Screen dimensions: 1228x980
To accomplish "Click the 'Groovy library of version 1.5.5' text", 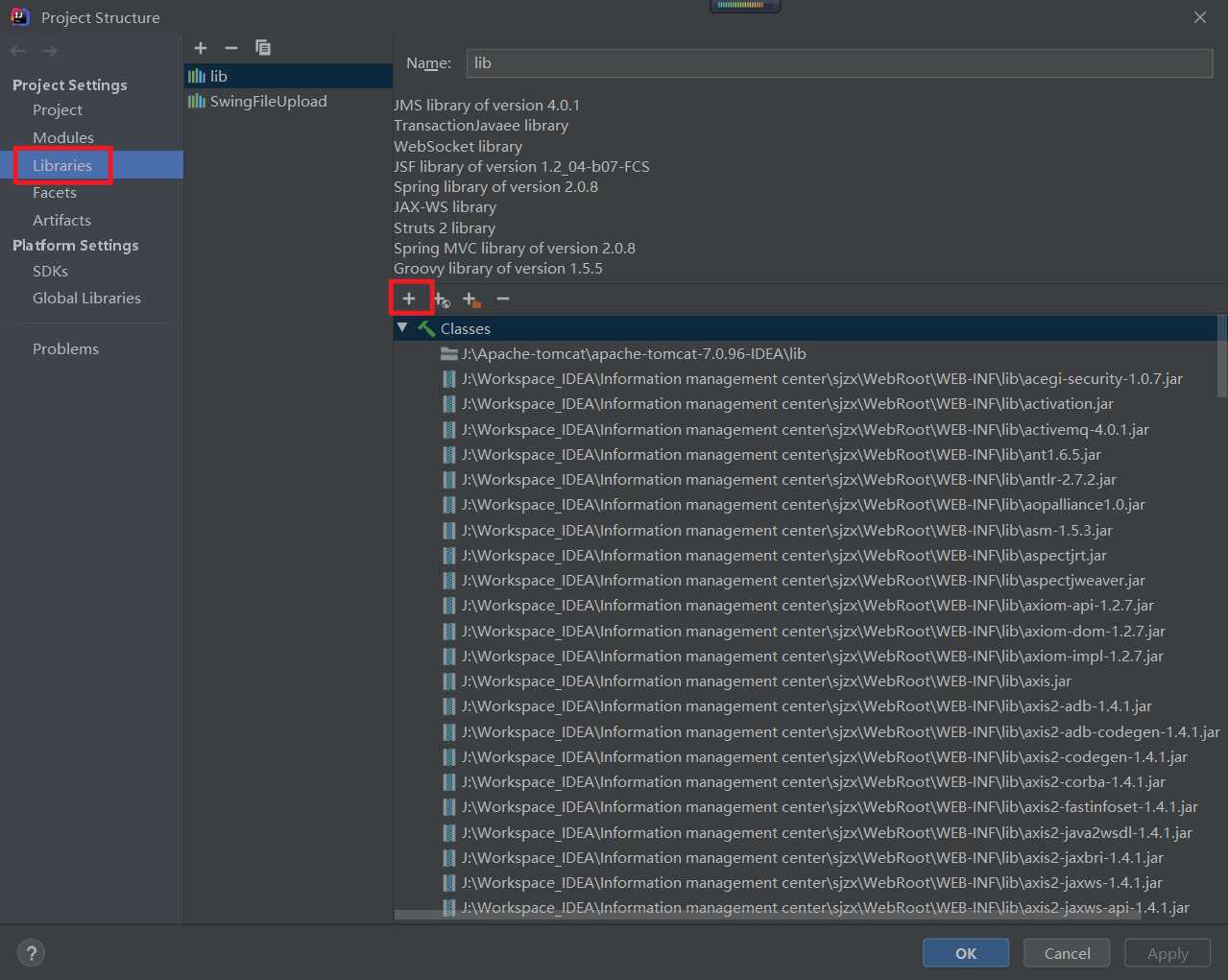I will click(498, 269).
